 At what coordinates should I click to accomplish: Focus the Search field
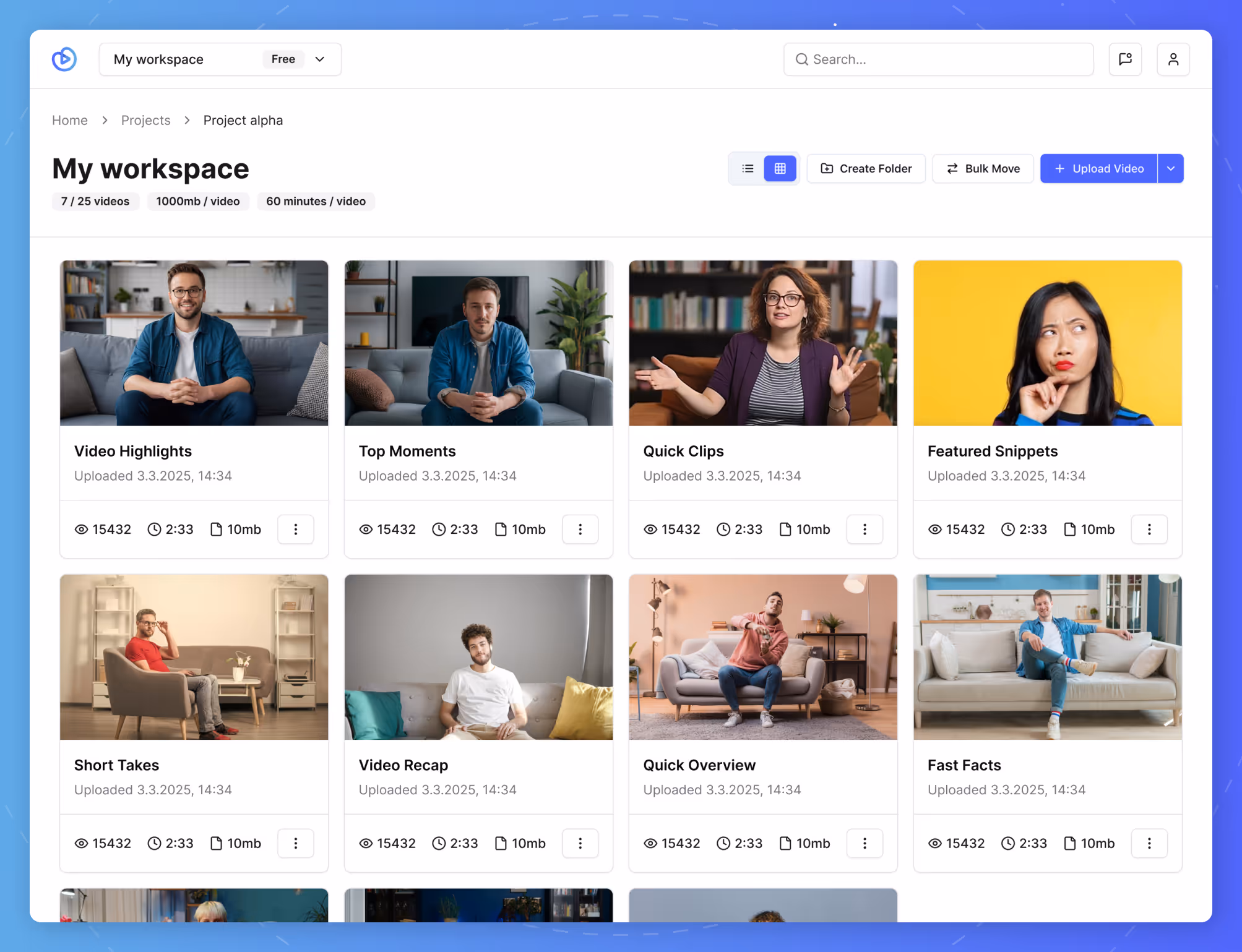938,59
